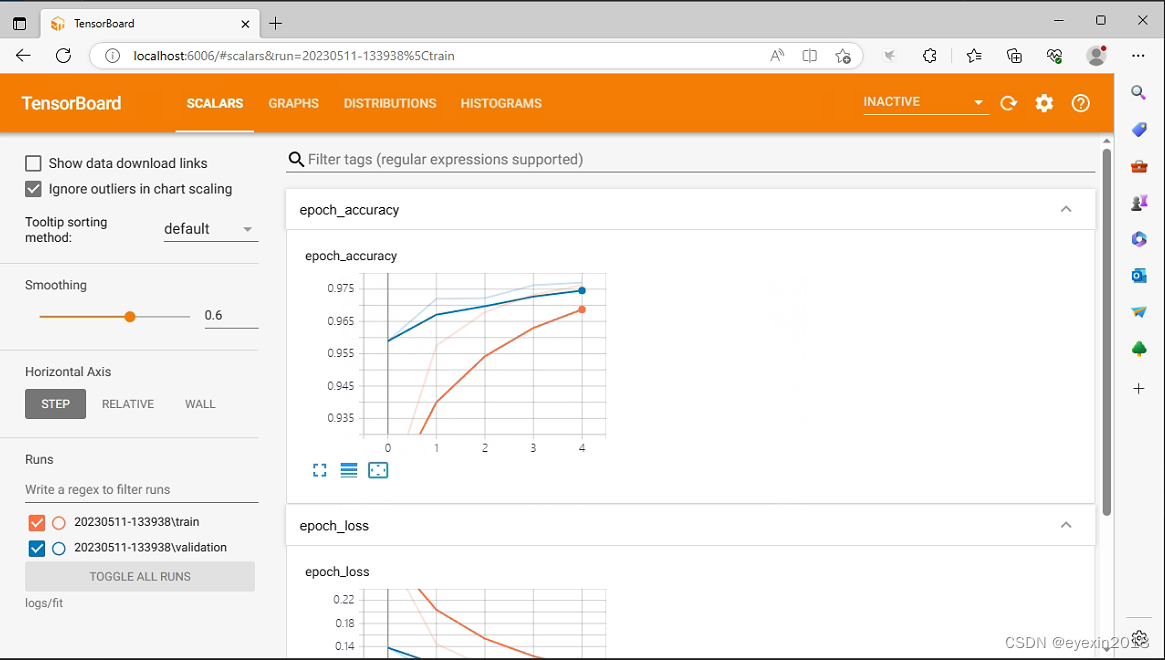This screenshot has height=660, width=1165.
Task: Click the Smoothing value field 0.6
Action: click(x=231, y=316)
